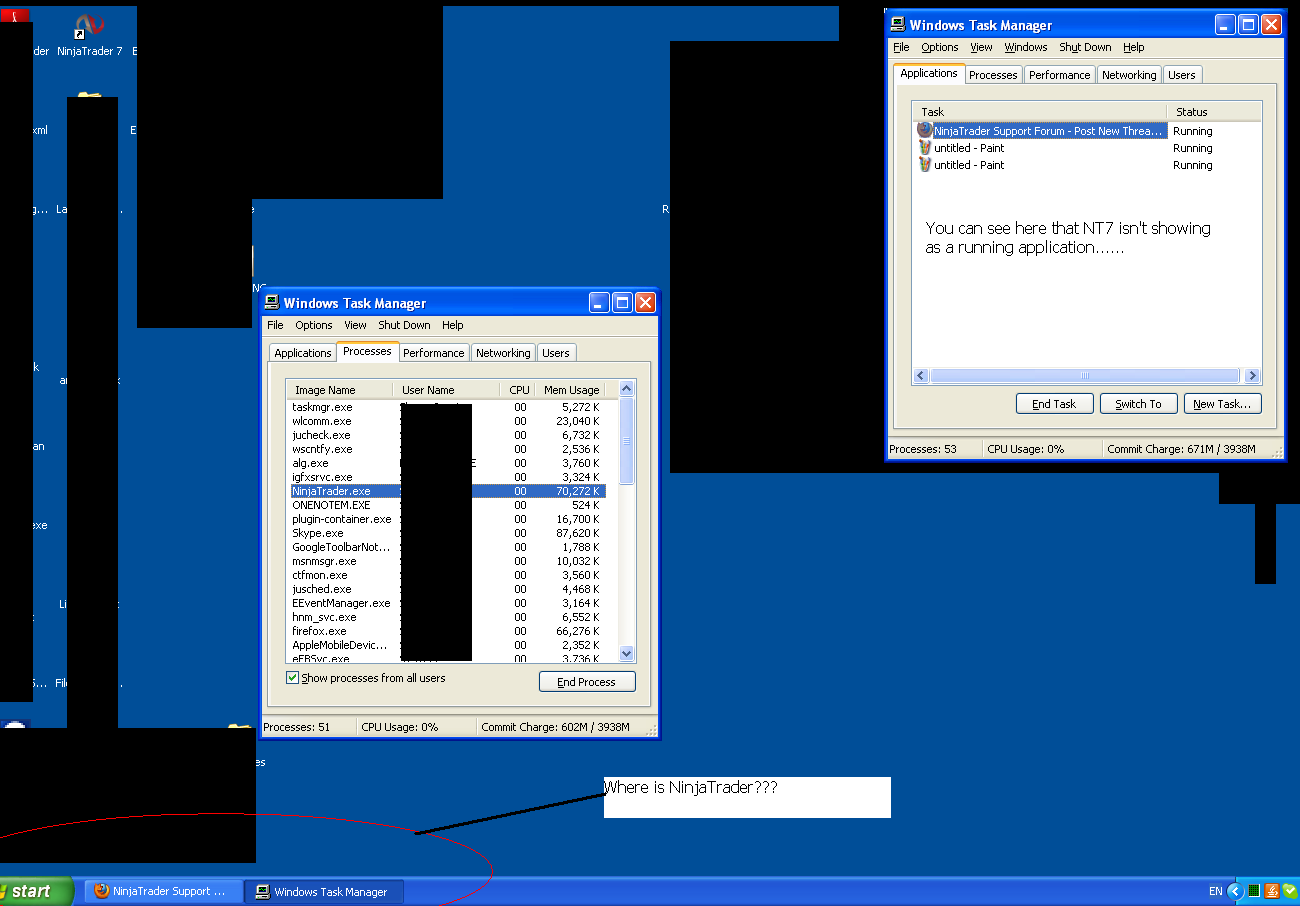
Task: Open Options menu in the Processes-view Task Manager
Action: [x=313, y=325]
